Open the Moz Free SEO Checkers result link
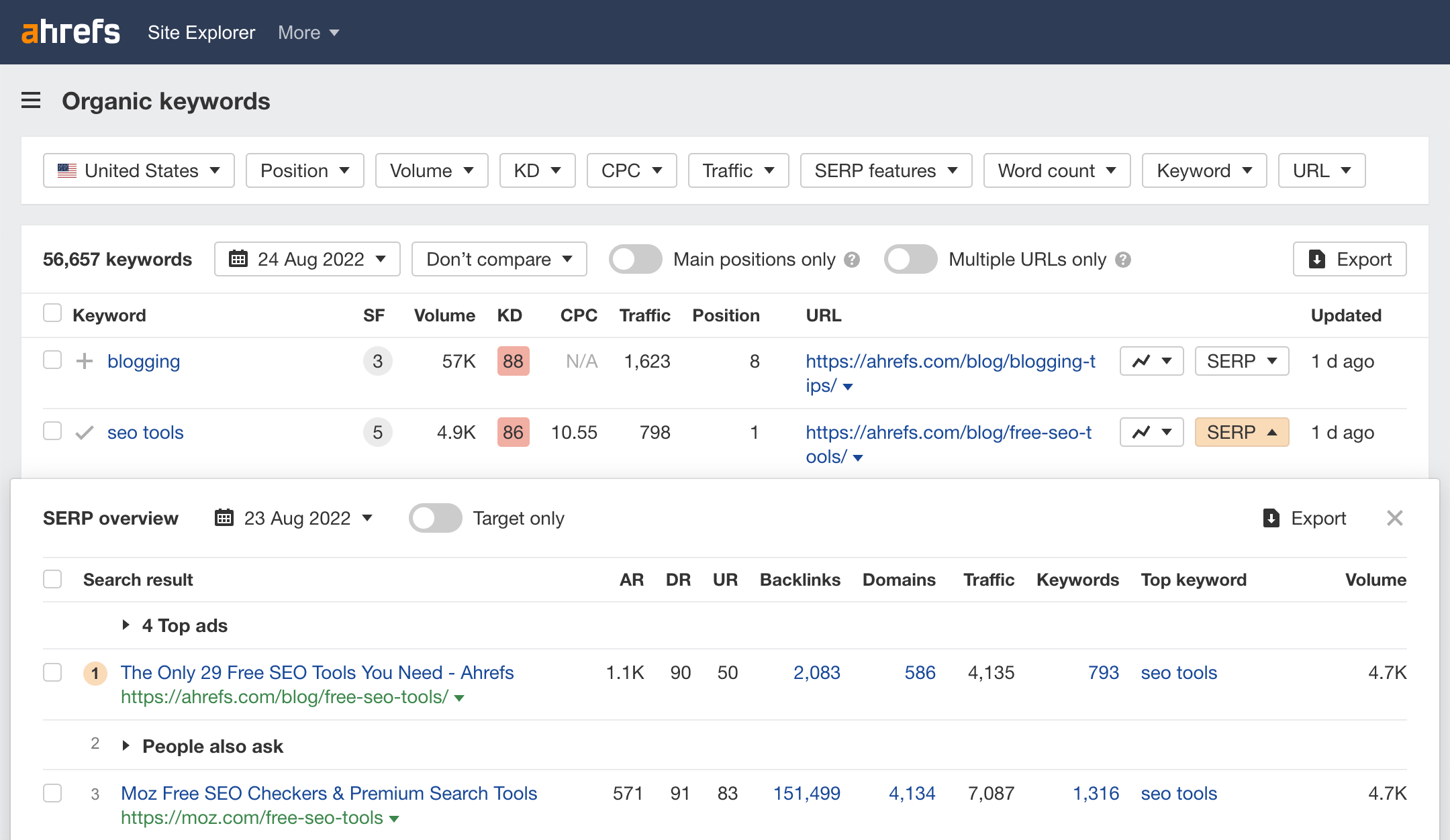This screenshot has height=840, width=1450. pyautogui.click(x=329, y=793)
